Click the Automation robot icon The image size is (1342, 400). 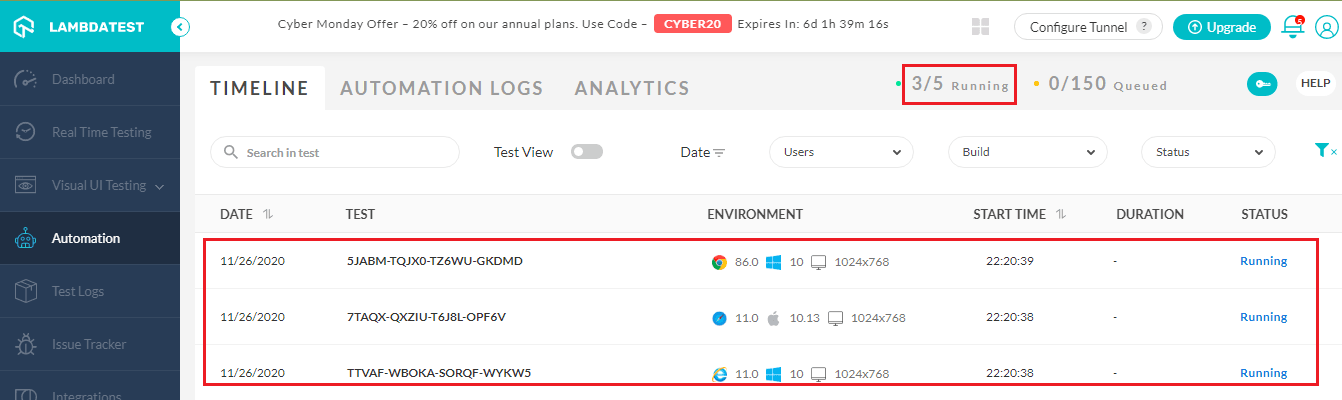tap(26, 238)
